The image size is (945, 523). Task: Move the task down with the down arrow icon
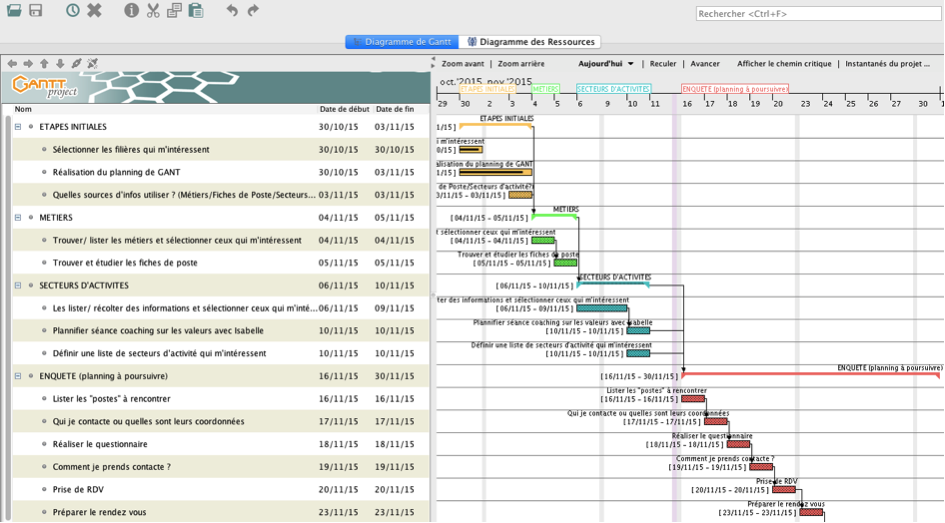pyautogui.click(x=60, y=63)
